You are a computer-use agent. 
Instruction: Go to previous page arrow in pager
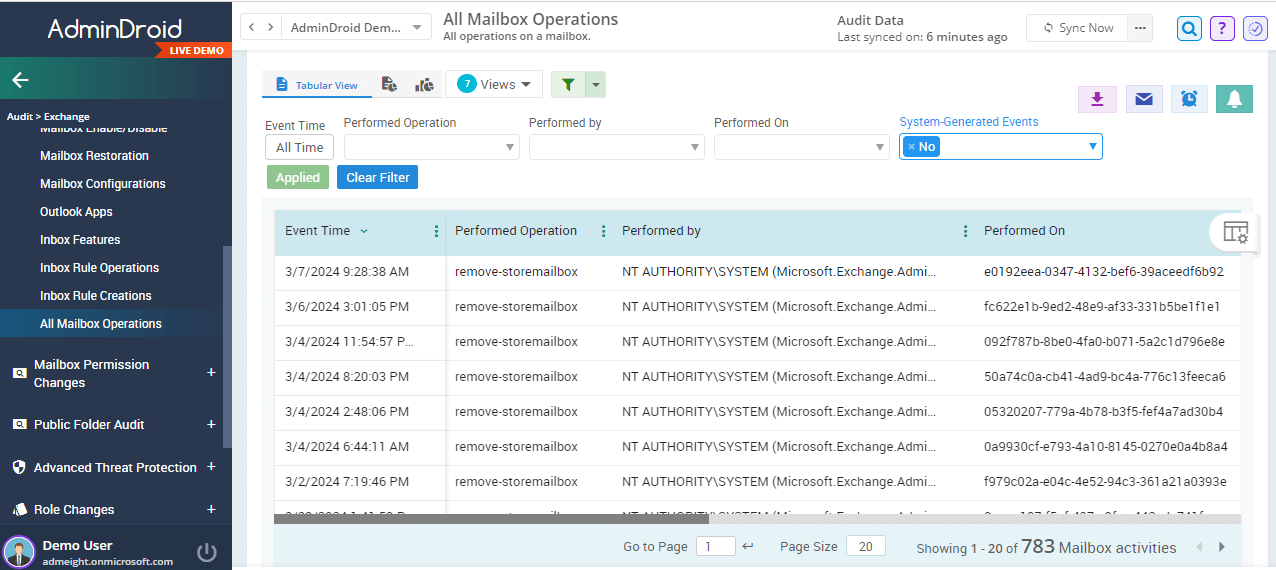(x=1199, y=547)
